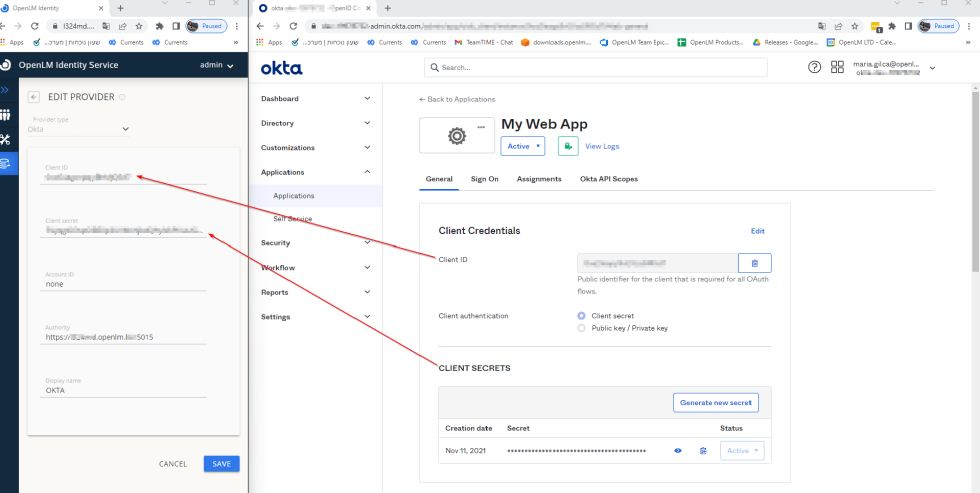Click the back arrow beside Edit Provider

34,97
